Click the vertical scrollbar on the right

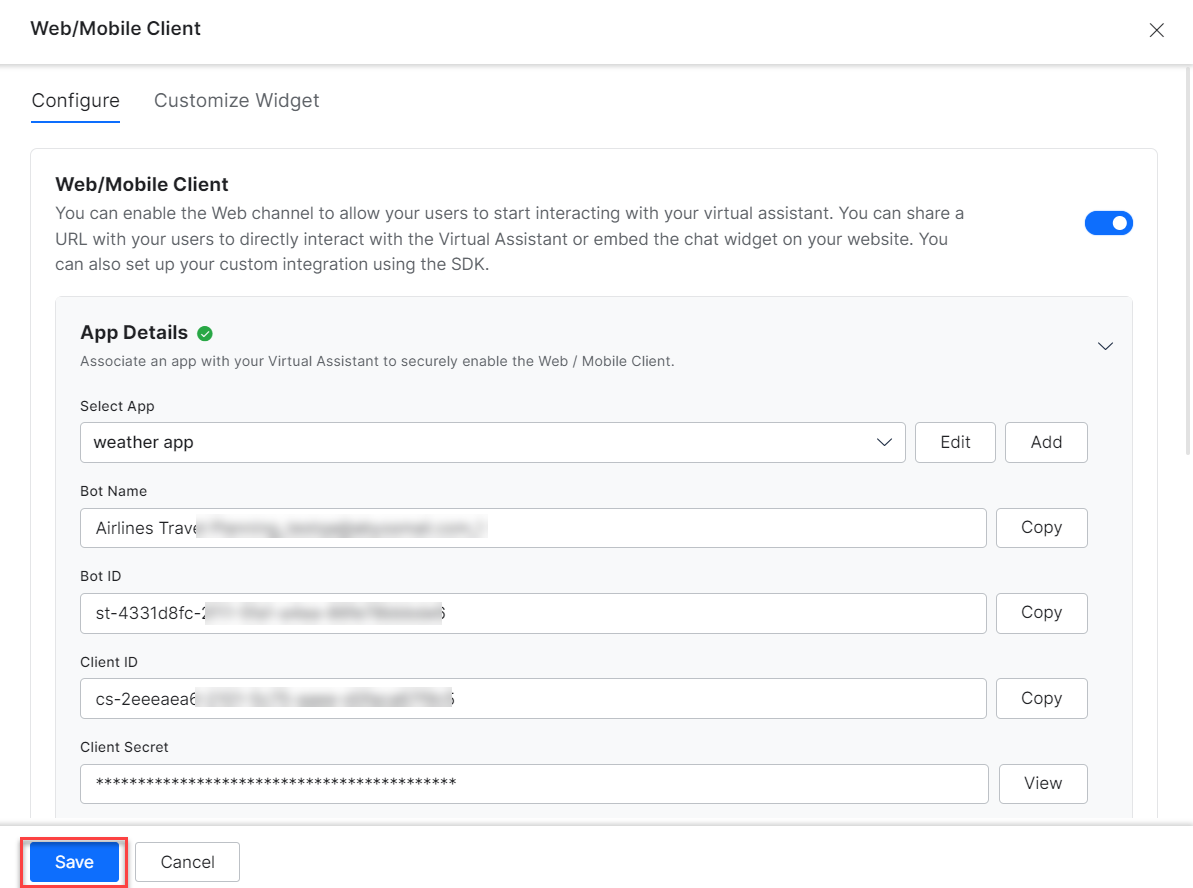[x=1187, y=260]
